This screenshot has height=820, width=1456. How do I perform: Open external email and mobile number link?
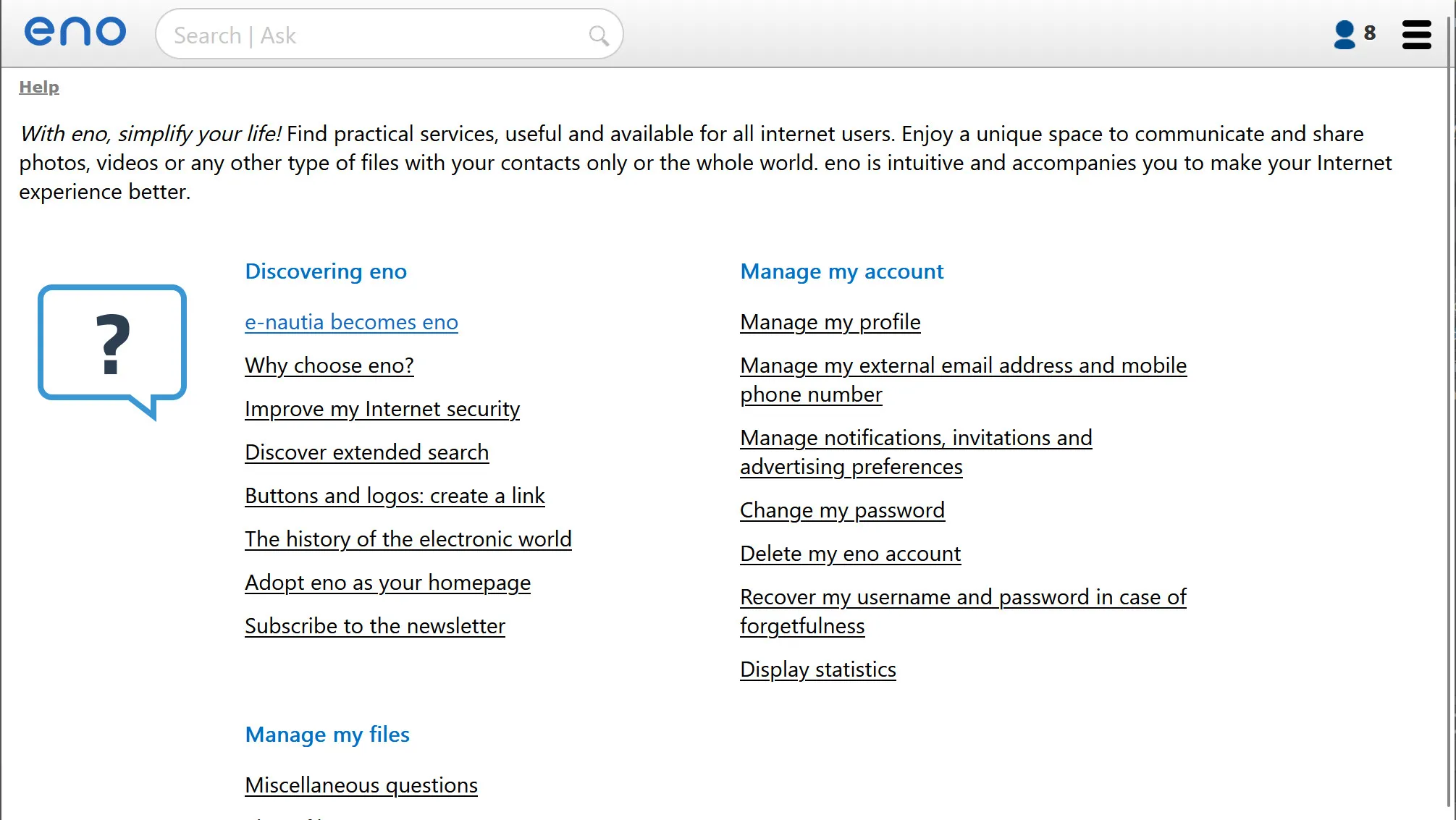click(x=963, y=380)
